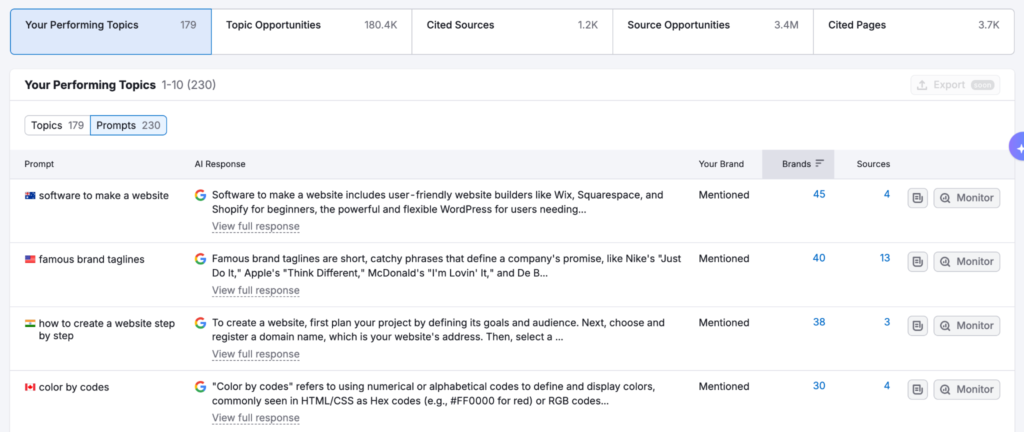Screen dimensions: 1024x432
Task: Click the details icon for 'software to make a website'
Action: click(x=918, y=198)
